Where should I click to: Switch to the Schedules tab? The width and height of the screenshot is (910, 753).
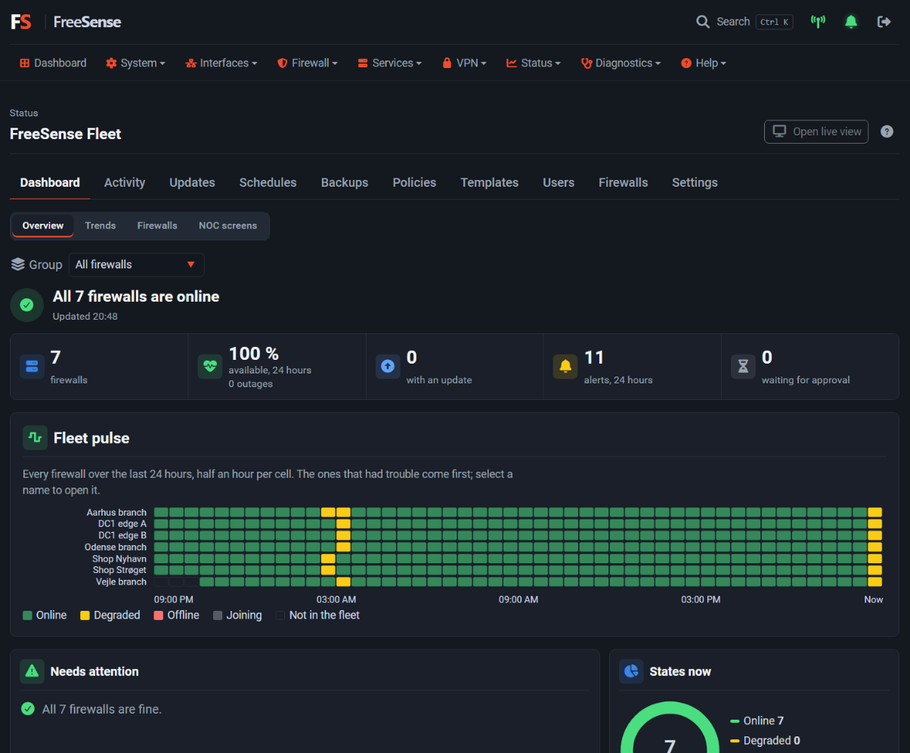[268, 182]
